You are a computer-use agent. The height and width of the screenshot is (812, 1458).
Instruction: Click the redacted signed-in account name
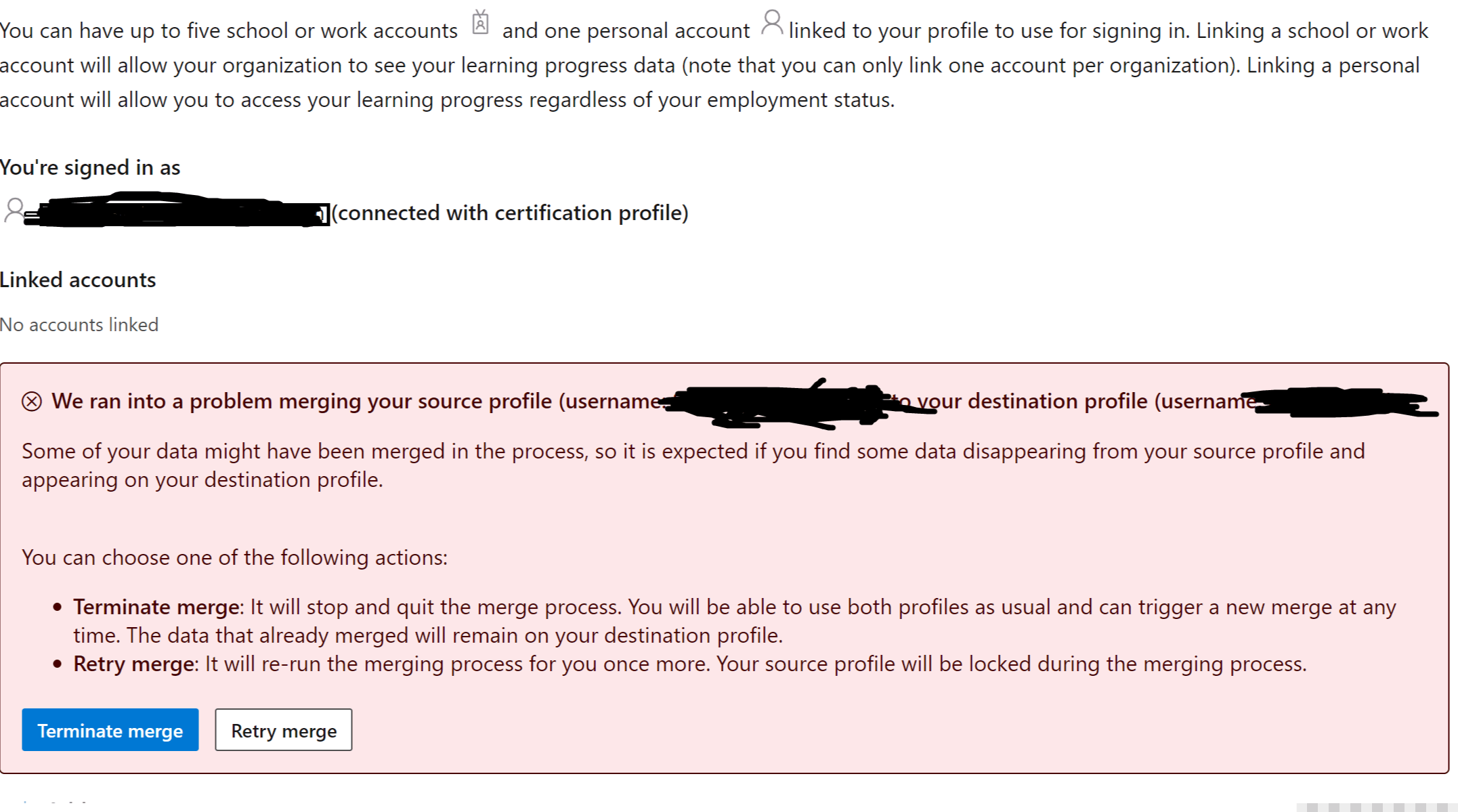176,212
